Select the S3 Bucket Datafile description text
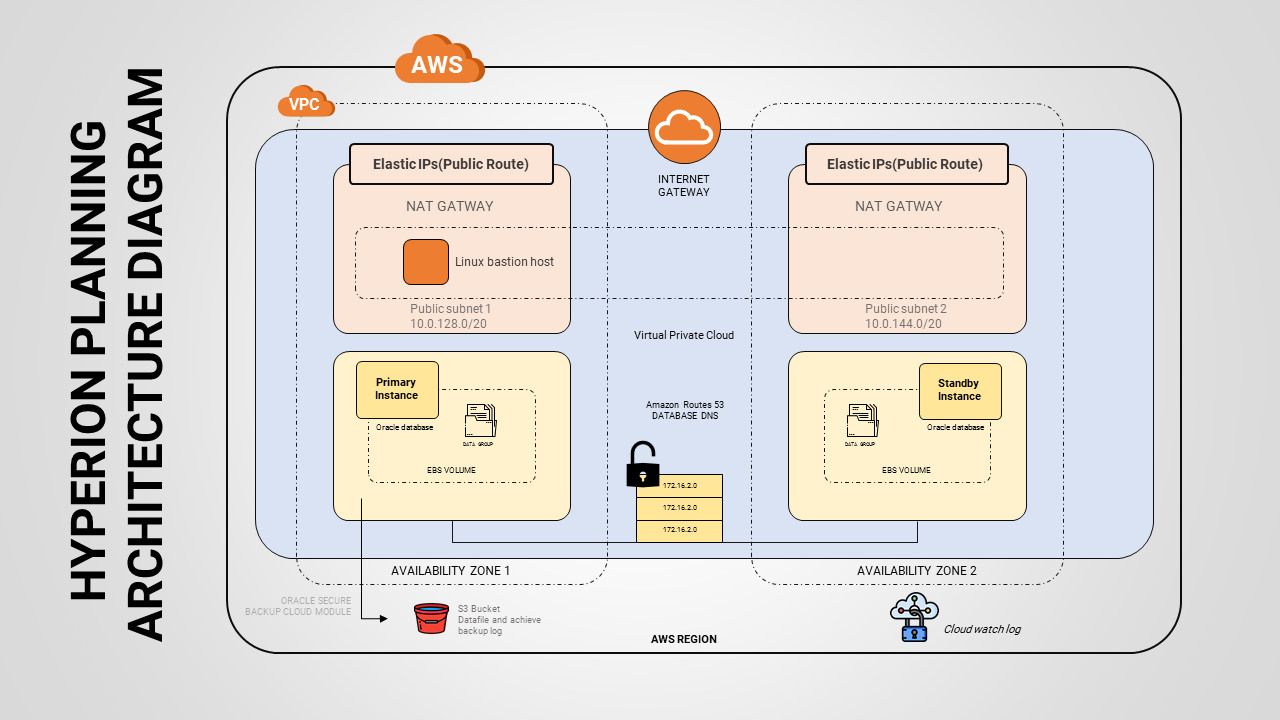The image size is (1280, 720). [x=499, y=620]
